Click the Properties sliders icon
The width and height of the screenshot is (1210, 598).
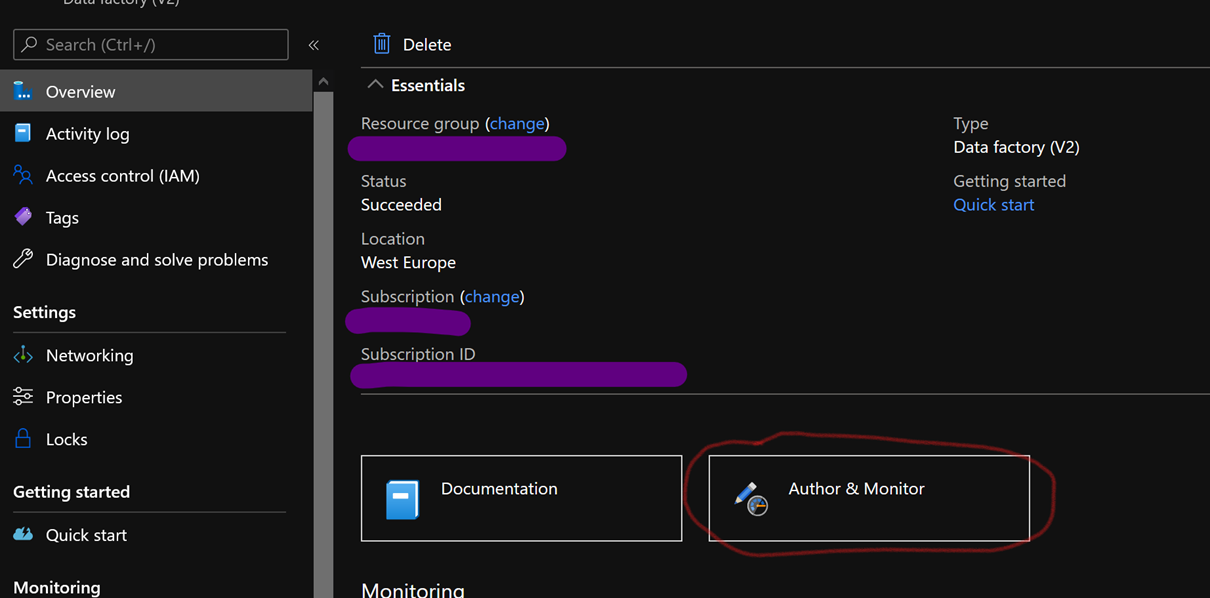coord(23,397)
